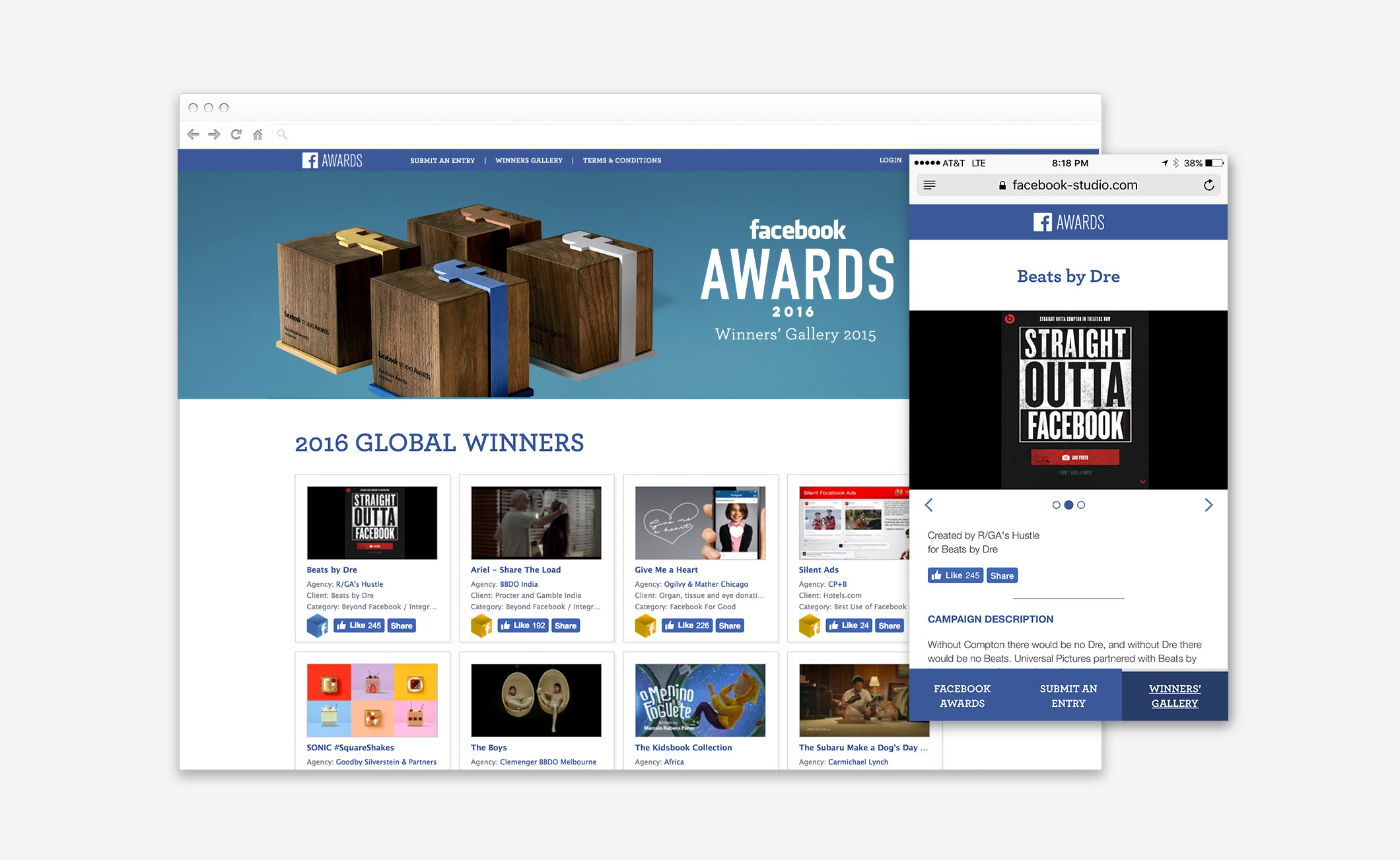1400x860 pixels.
Task: Open the SONIC #SquareShakes thumbnail
Action: [x=372, y=700]
